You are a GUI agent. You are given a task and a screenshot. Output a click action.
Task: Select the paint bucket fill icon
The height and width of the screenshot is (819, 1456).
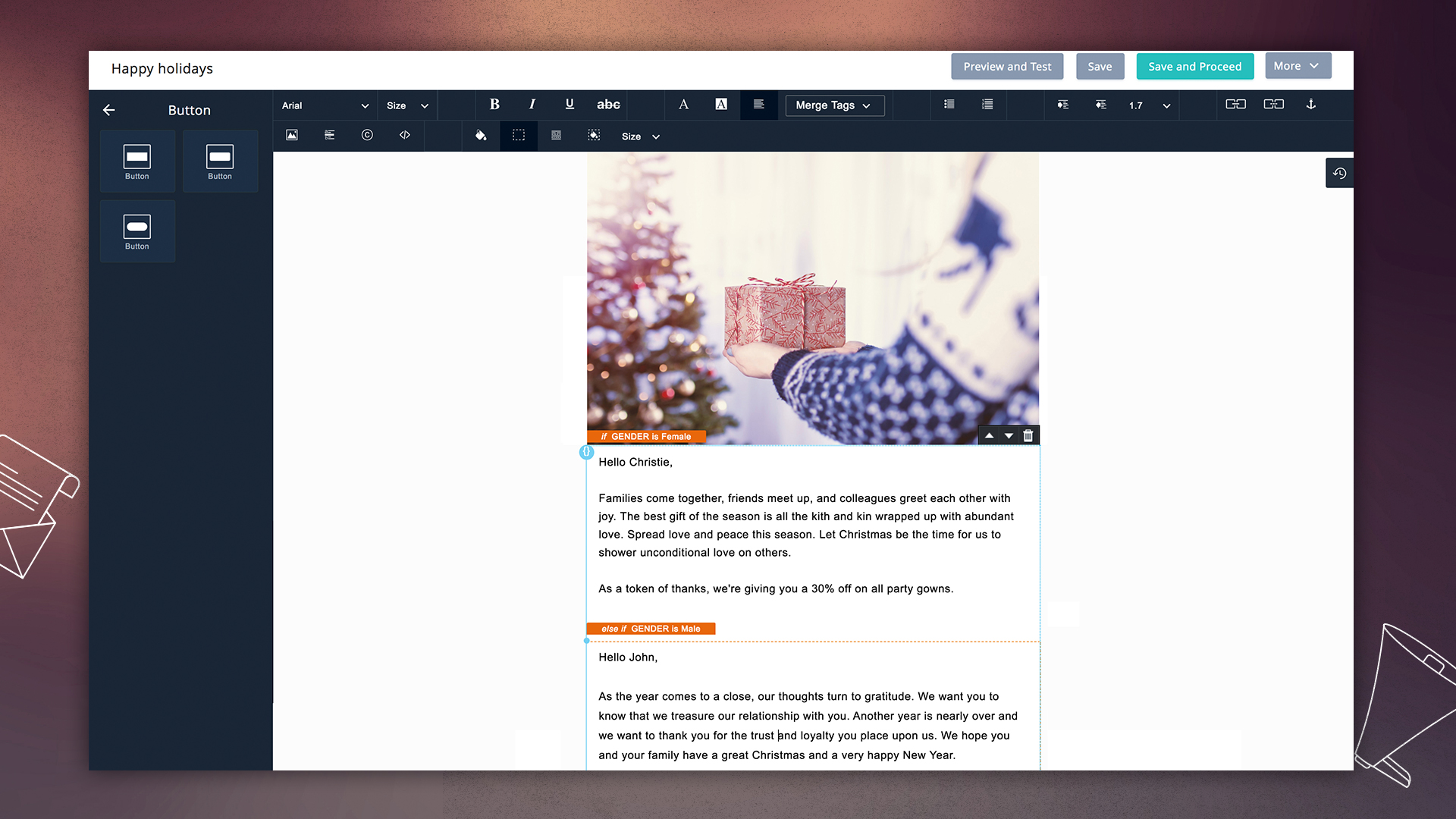click(x=481, y=136)
